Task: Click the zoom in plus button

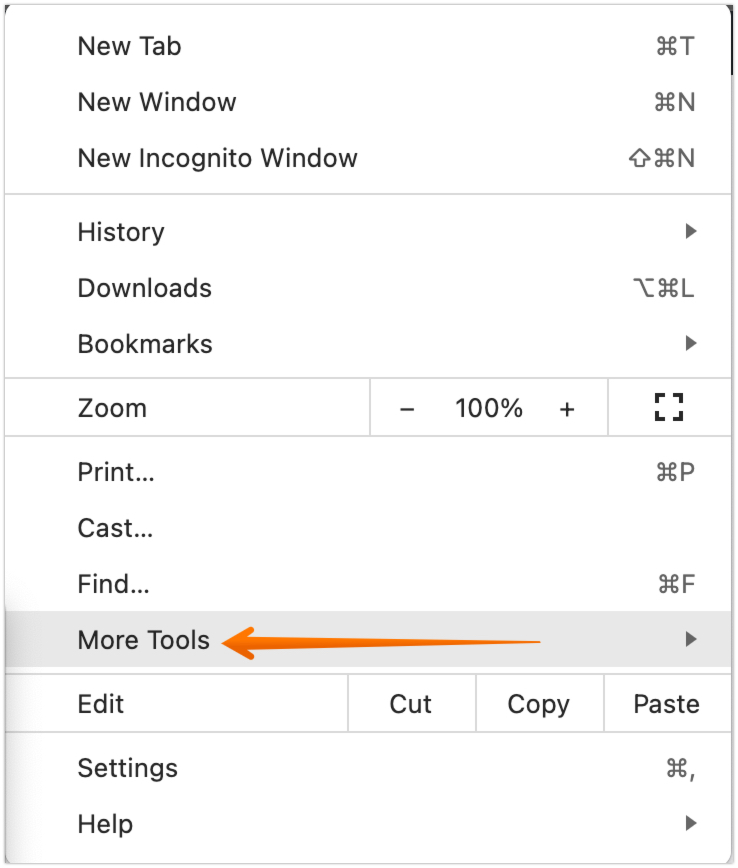Action: pos(567,408)
